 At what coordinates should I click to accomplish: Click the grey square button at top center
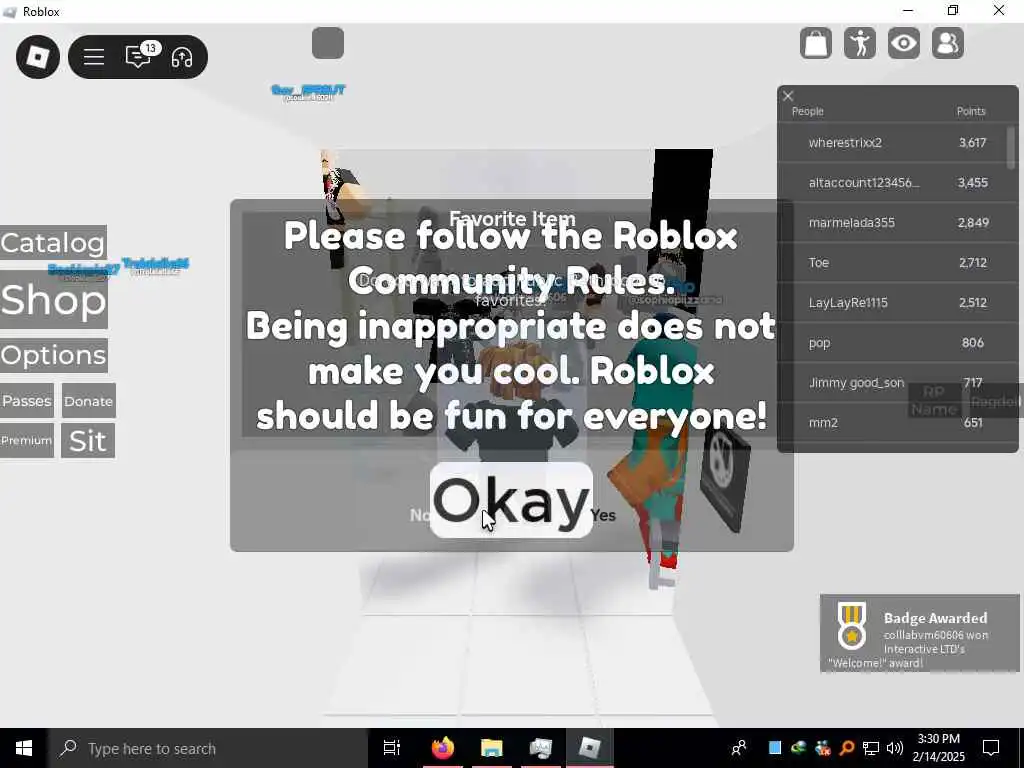tap(328, 43)
